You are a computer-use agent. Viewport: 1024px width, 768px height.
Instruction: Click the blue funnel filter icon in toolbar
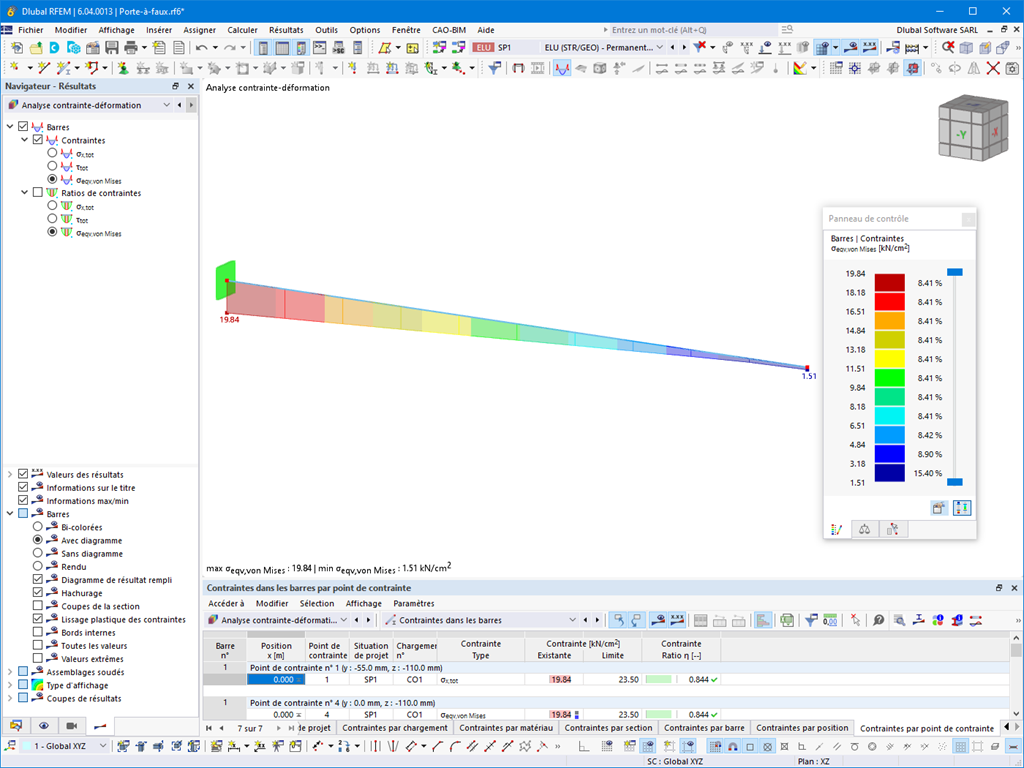click(x=494, y=68)
